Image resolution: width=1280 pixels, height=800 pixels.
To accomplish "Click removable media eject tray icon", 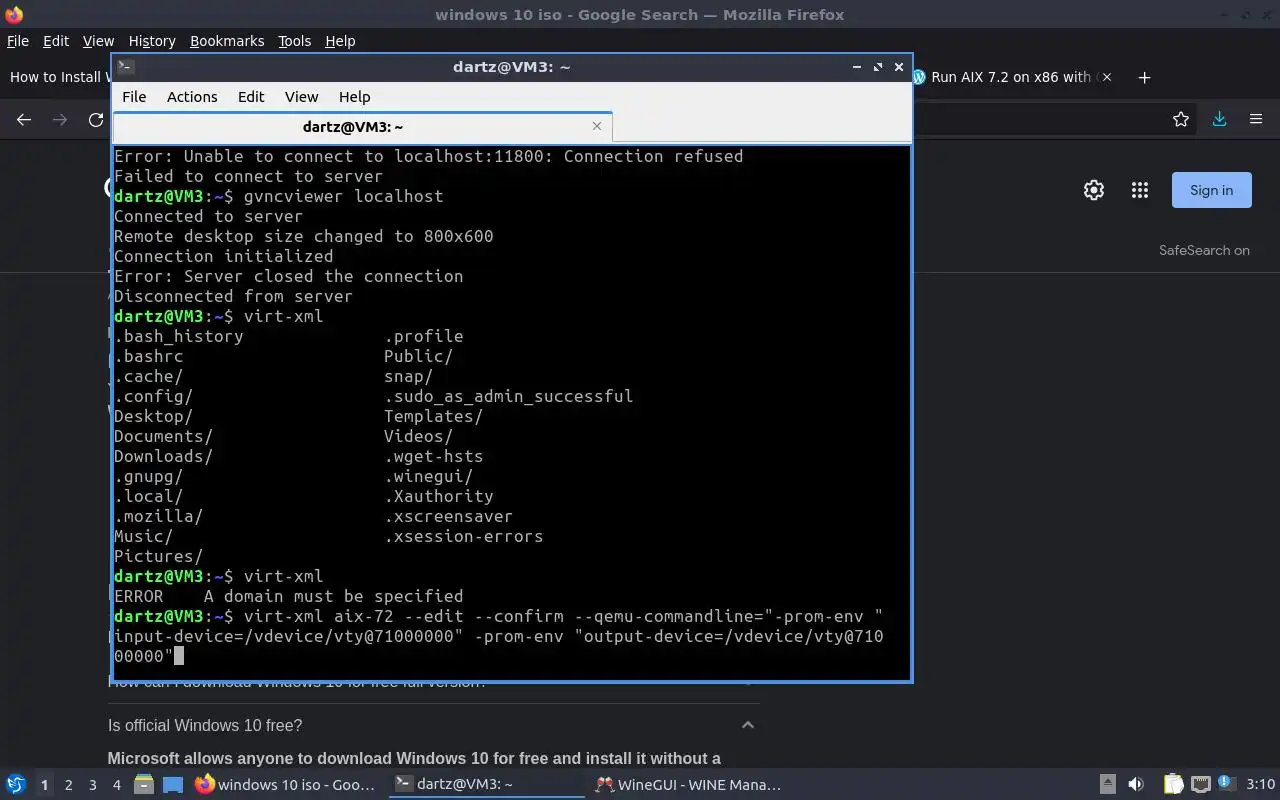I will coord(1107,785).
